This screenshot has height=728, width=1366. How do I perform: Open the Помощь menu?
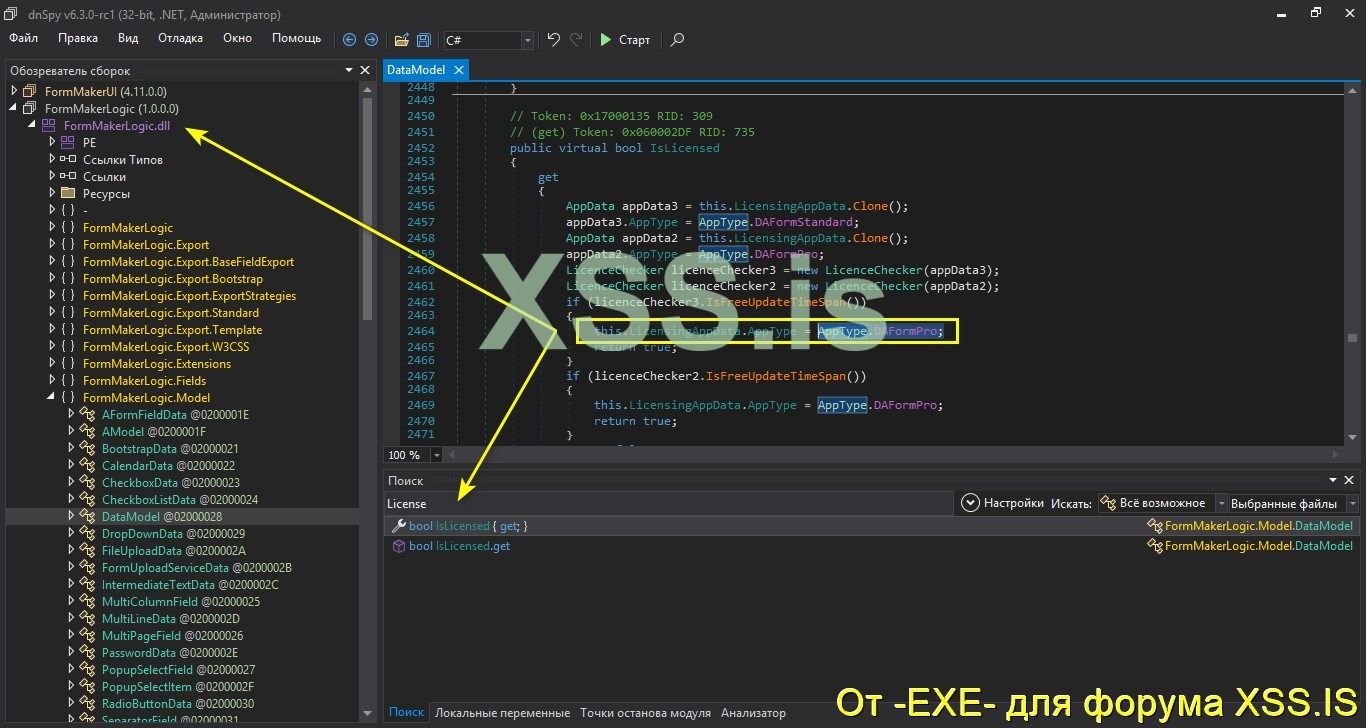[297, 38]
